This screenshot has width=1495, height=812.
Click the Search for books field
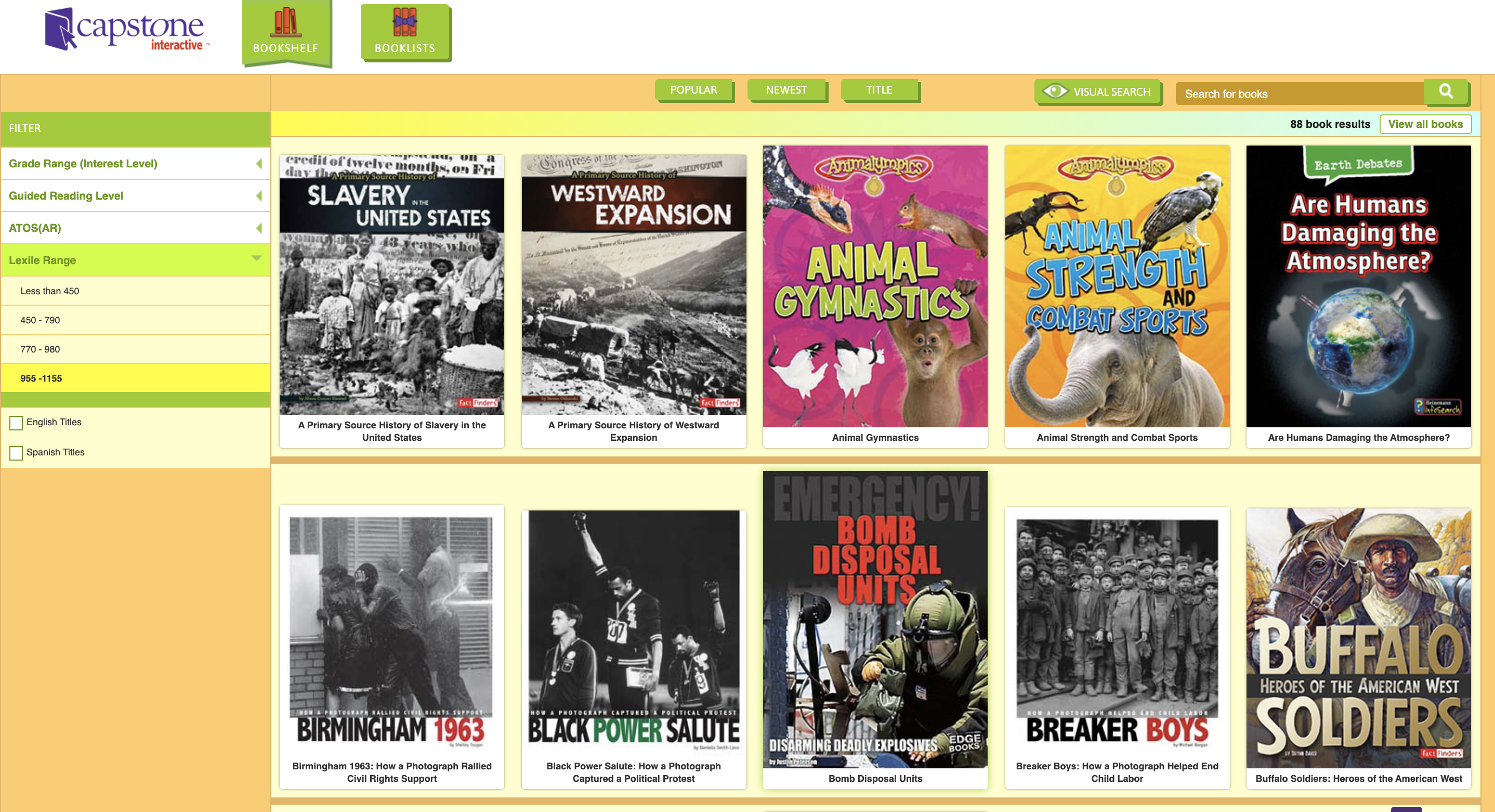point(1300,94)
